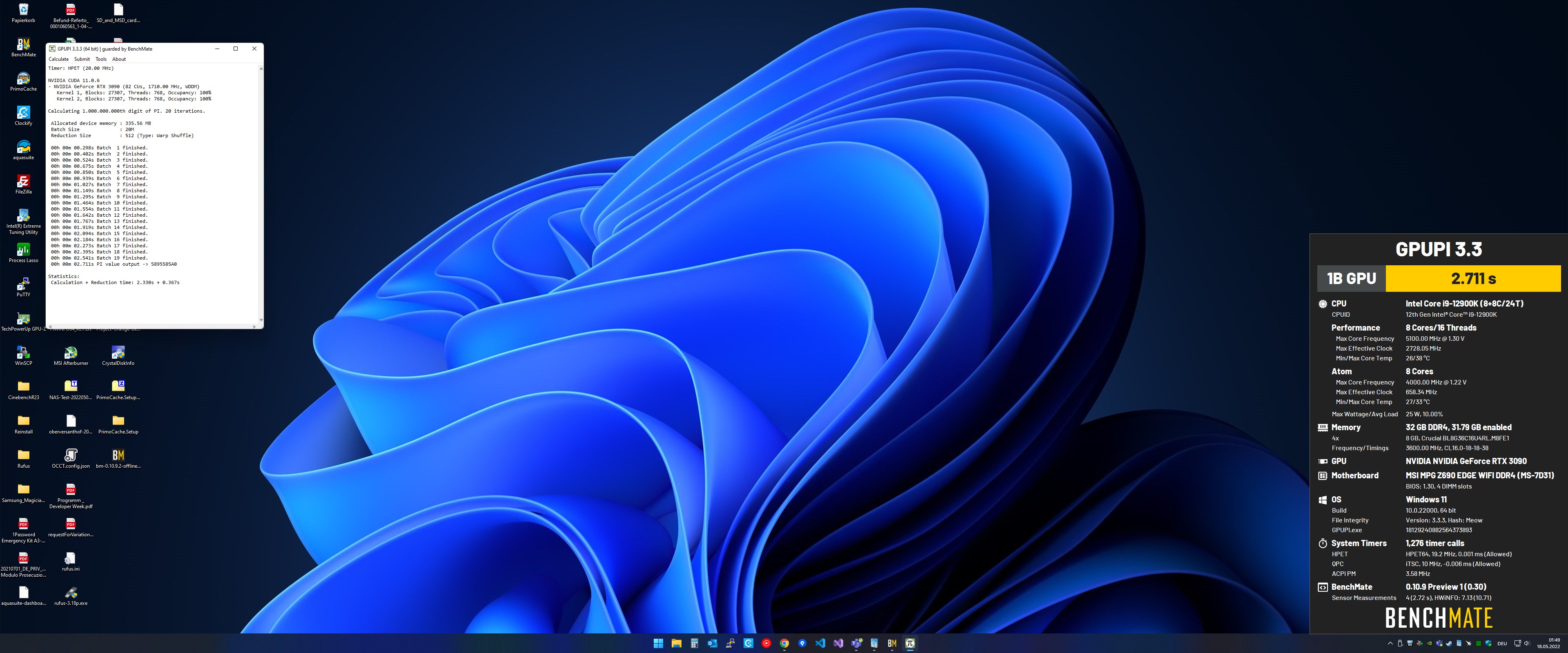
Task: Click the BENCHMATE logo at panel bottom
Action: (x=1438, y=618)
